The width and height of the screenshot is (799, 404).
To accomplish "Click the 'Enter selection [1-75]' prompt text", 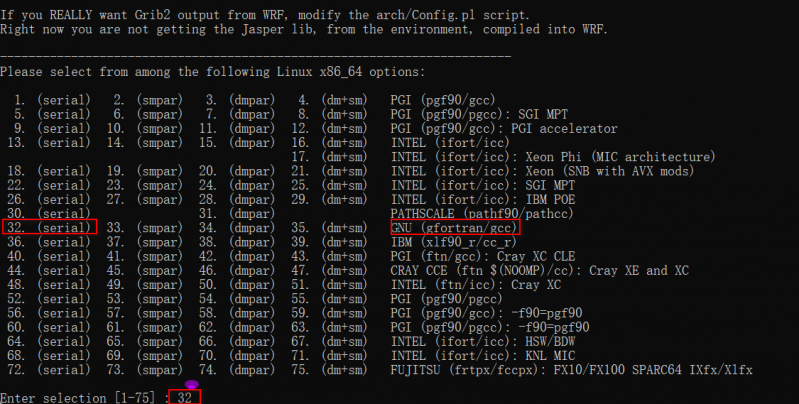I will 80,397.
